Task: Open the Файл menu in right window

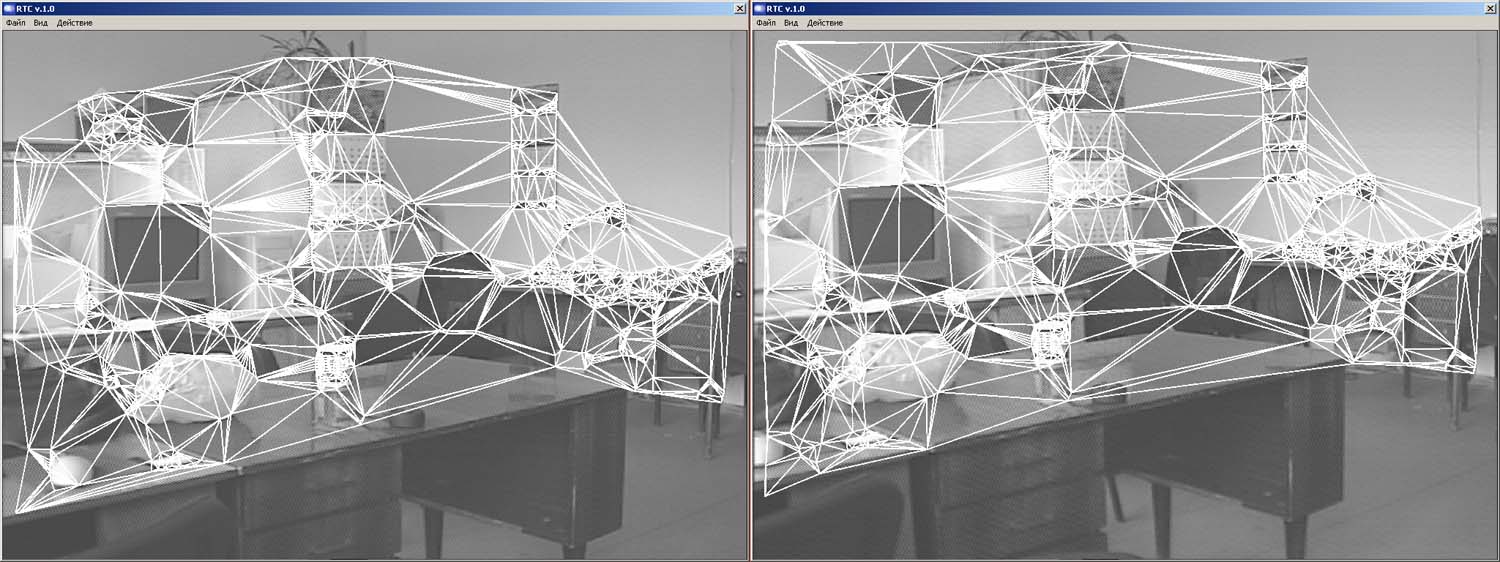Action: (x=766, y=23)
